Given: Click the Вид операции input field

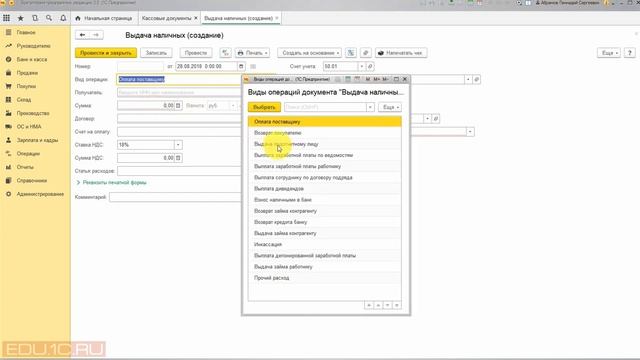Looking at the screenshot, I should click(180, 79).
